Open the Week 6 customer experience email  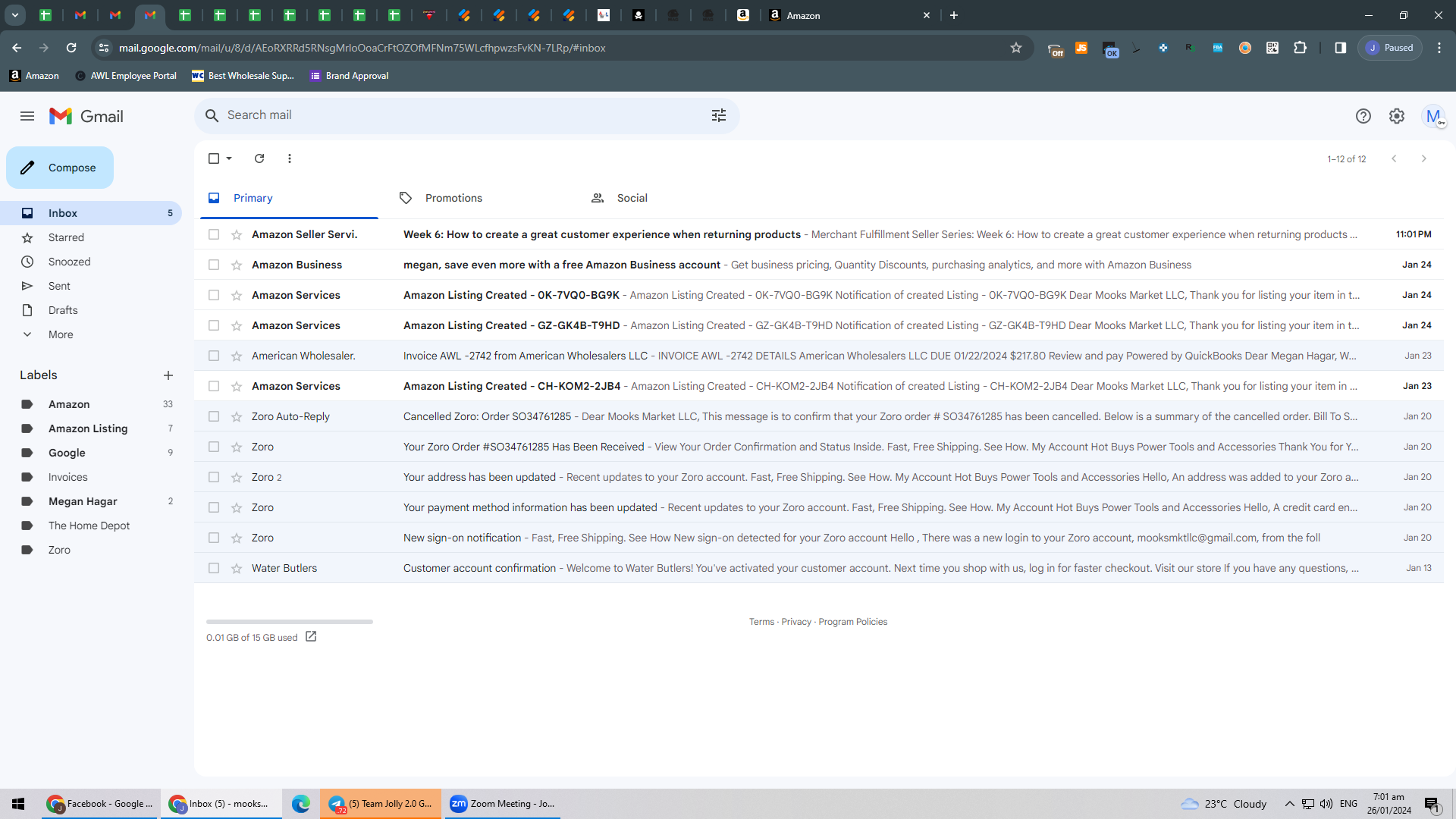(819, 234)
